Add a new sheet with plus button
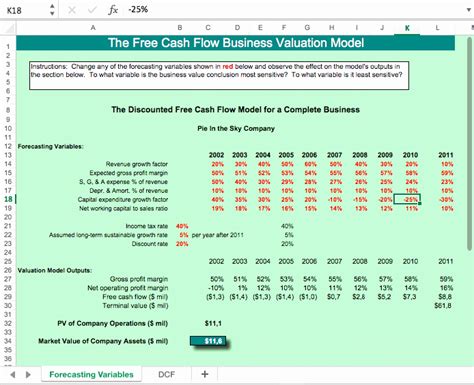 click(x=205, y=374)
